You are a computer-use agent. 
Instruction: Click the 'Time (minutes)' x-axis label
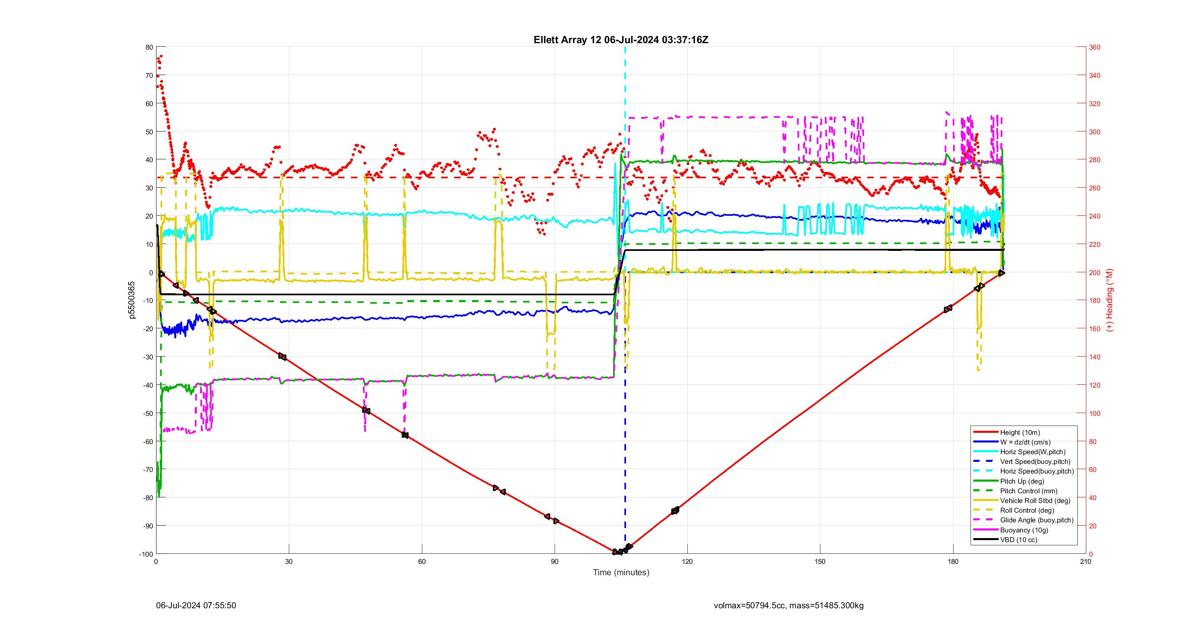620,573
